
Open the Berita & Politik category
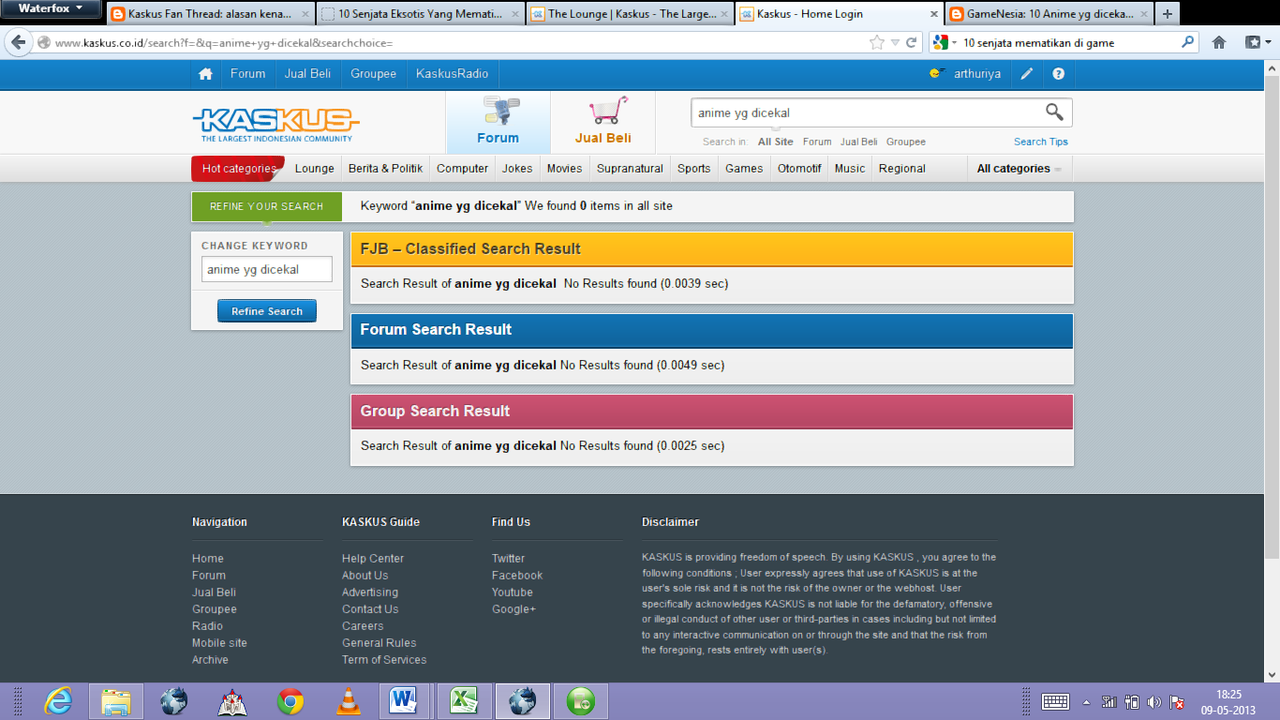coord(385,168)
